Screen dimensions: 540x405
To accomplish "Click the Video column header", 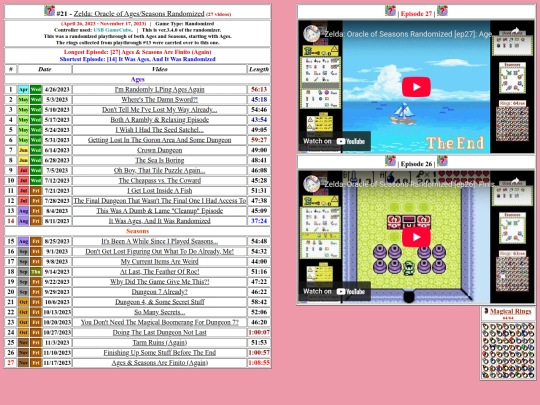I will point(159,69).
